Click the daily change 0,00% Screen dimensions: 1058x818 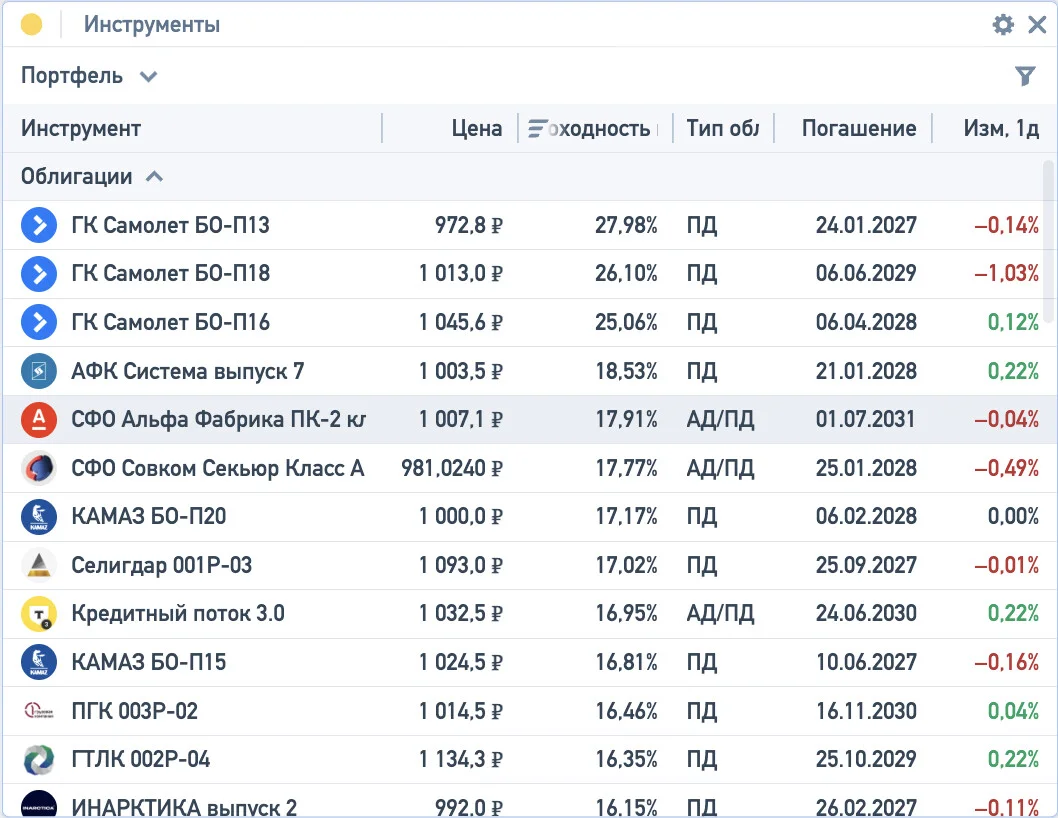pyautogui.click(x=1013, y=516)
